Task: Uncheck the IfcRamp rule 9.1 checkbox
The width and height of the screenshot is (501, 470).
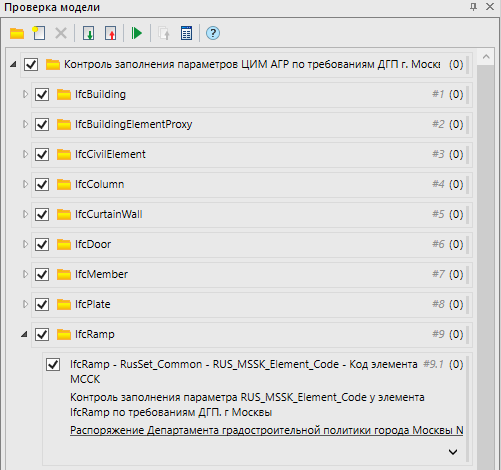Action: [x=53, y=364]
